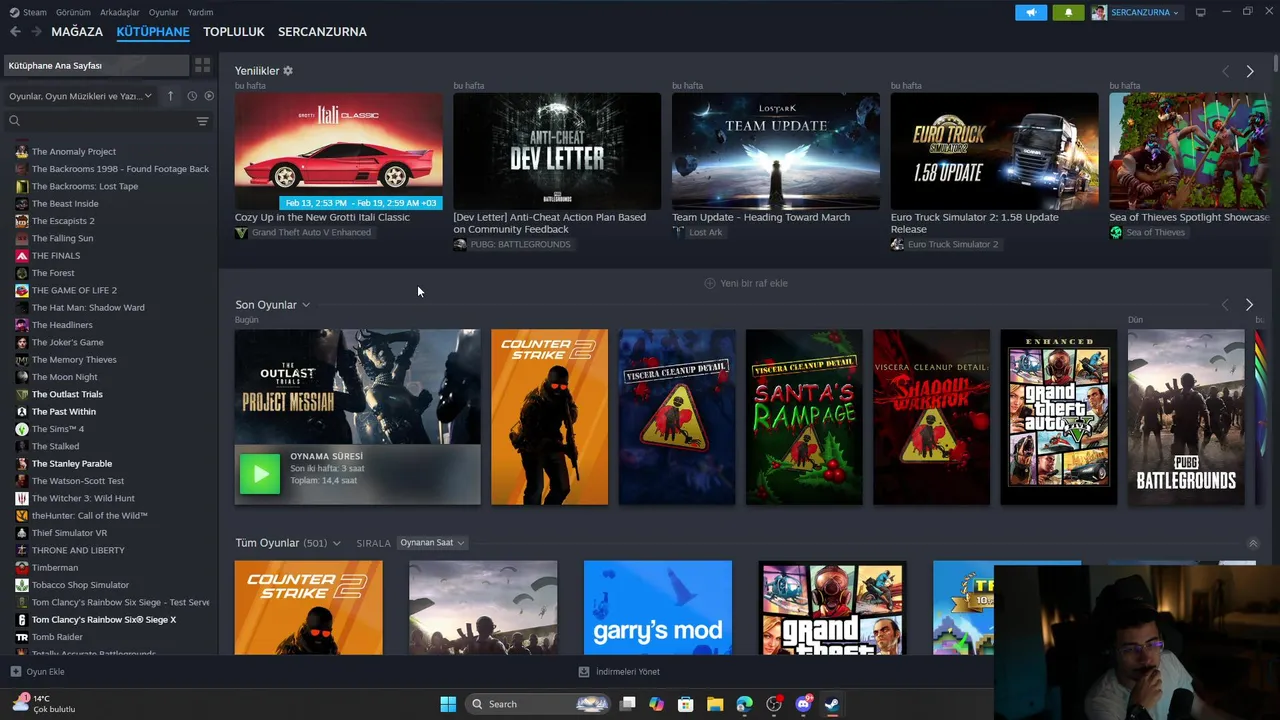Click the Windows taskbar Search box
The height and width of the screenshot is (720, 1280).
coord(538,704)
